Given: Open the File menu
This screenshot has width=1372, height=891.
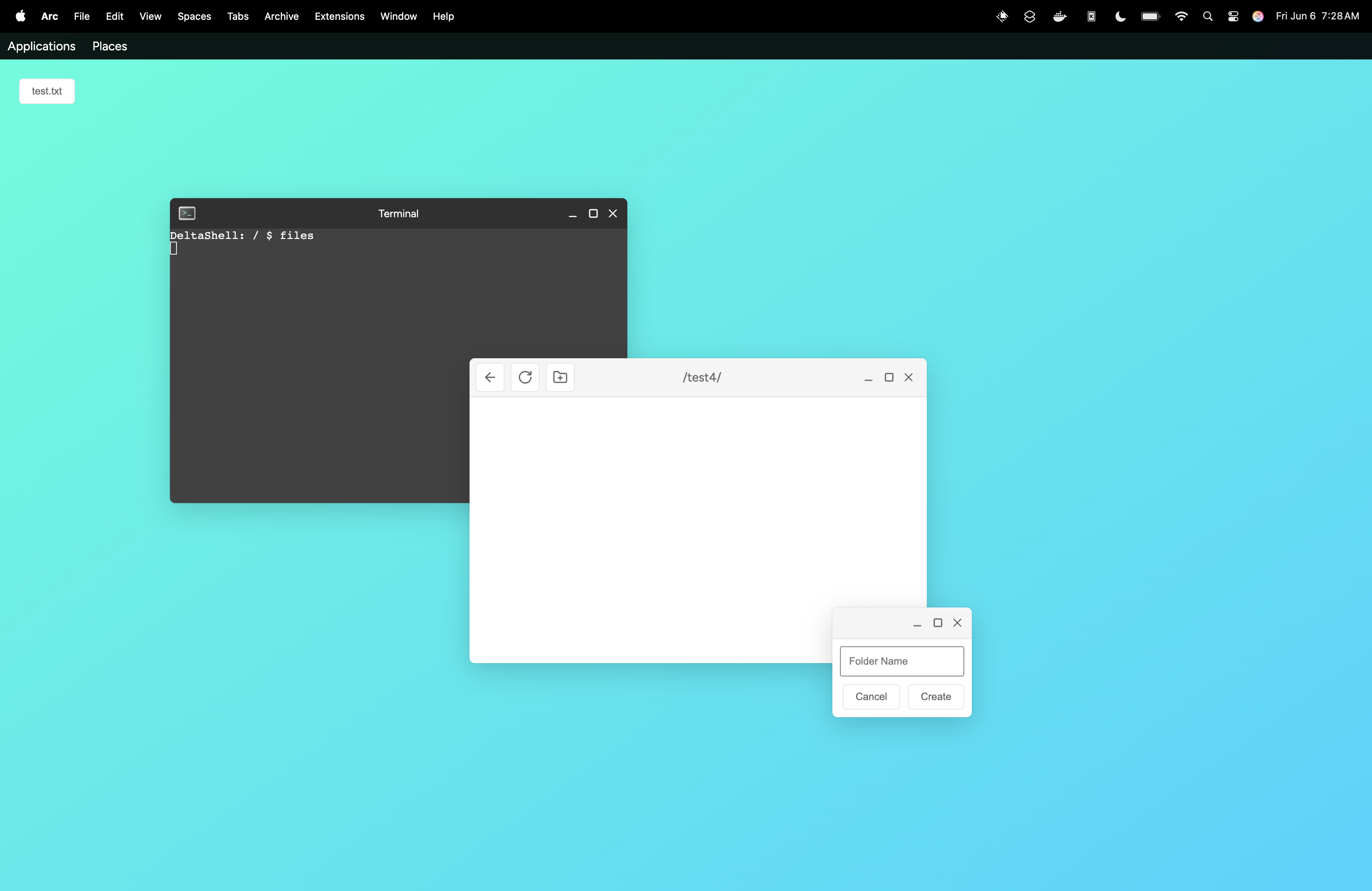Looking at the screenshot, I should click(82, 16).
